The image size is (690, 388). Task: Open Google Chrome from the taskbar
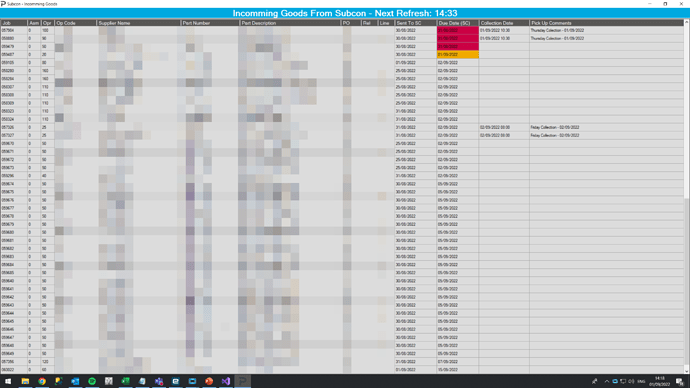42,381
